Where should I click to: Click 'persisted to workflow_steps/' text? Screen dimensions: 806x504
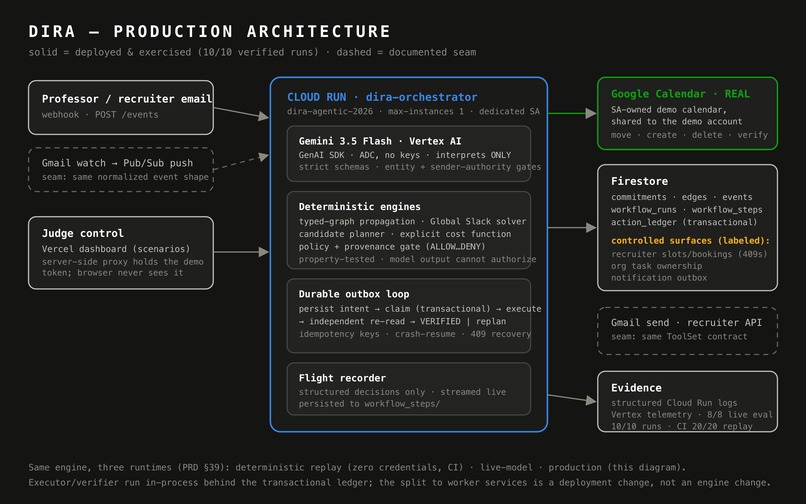(370, 404)
